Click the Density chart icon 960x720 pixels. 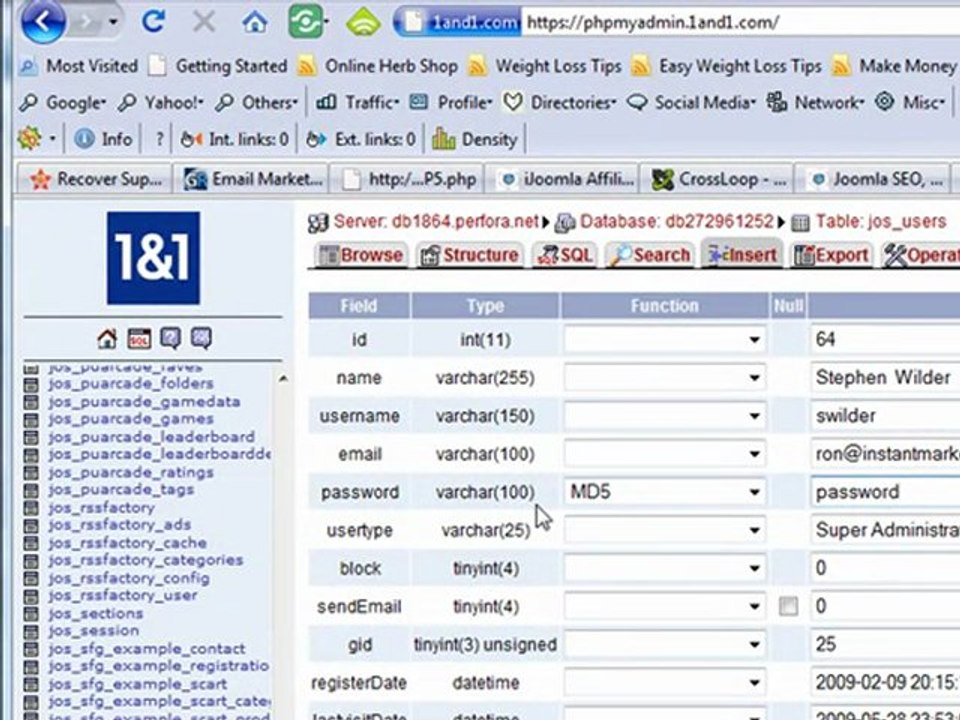[443, 139]
